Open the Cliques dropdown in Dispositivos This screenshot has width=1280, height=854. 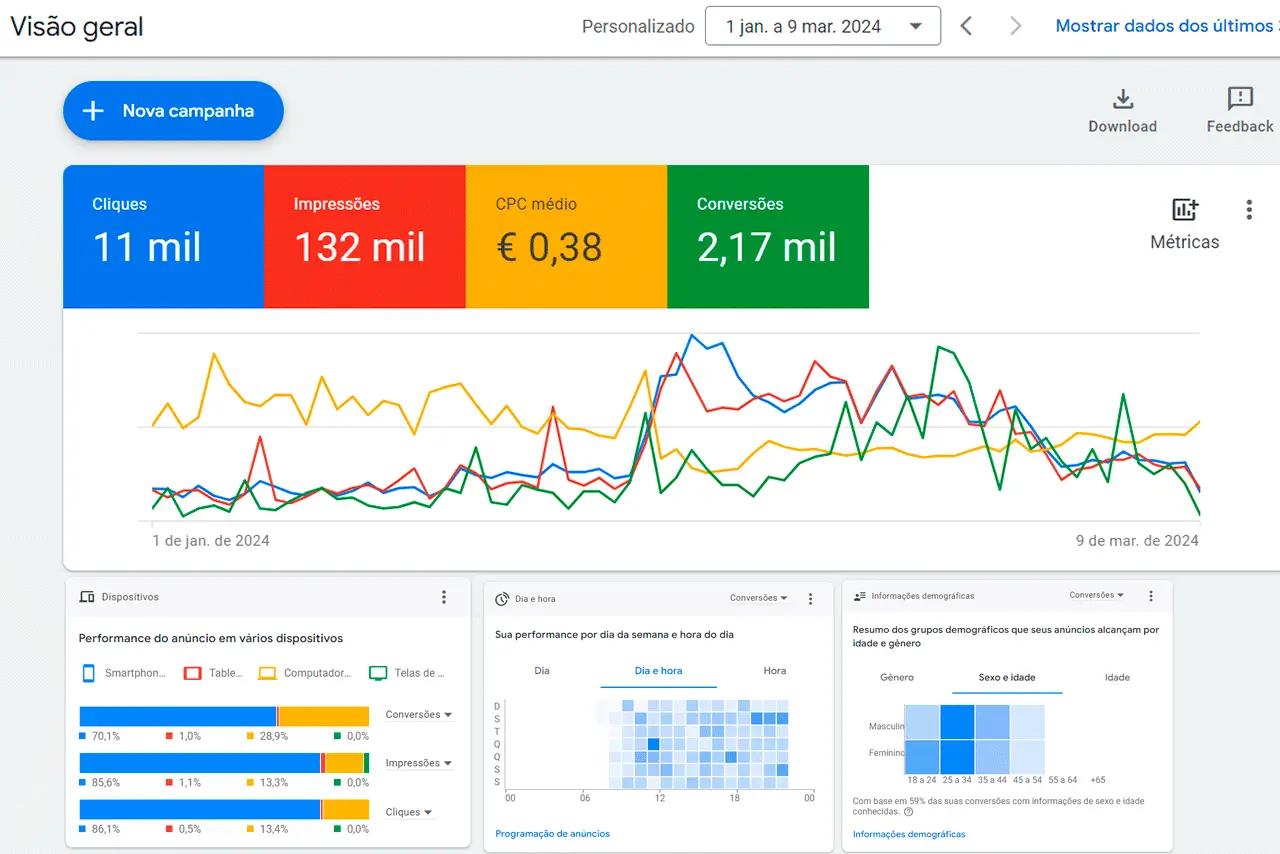coord(410,812)
